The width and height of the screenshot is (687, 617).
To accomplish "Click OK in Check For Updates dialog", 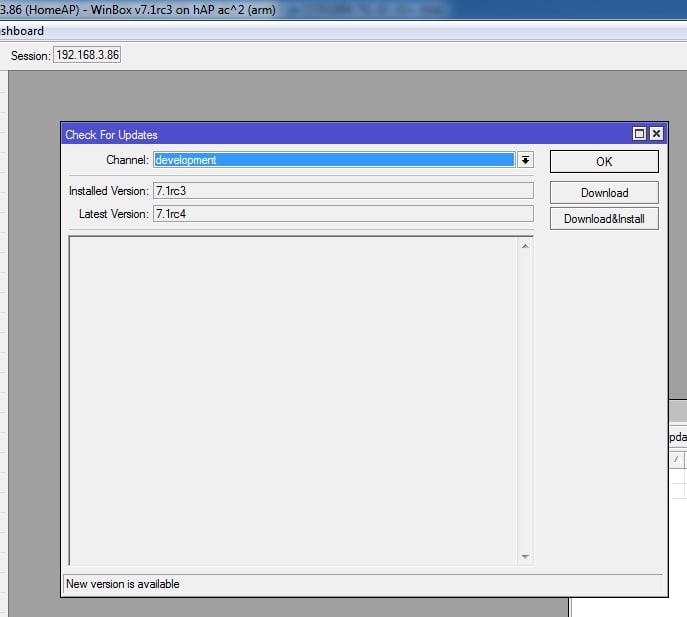I will click(x=604, y=162).
